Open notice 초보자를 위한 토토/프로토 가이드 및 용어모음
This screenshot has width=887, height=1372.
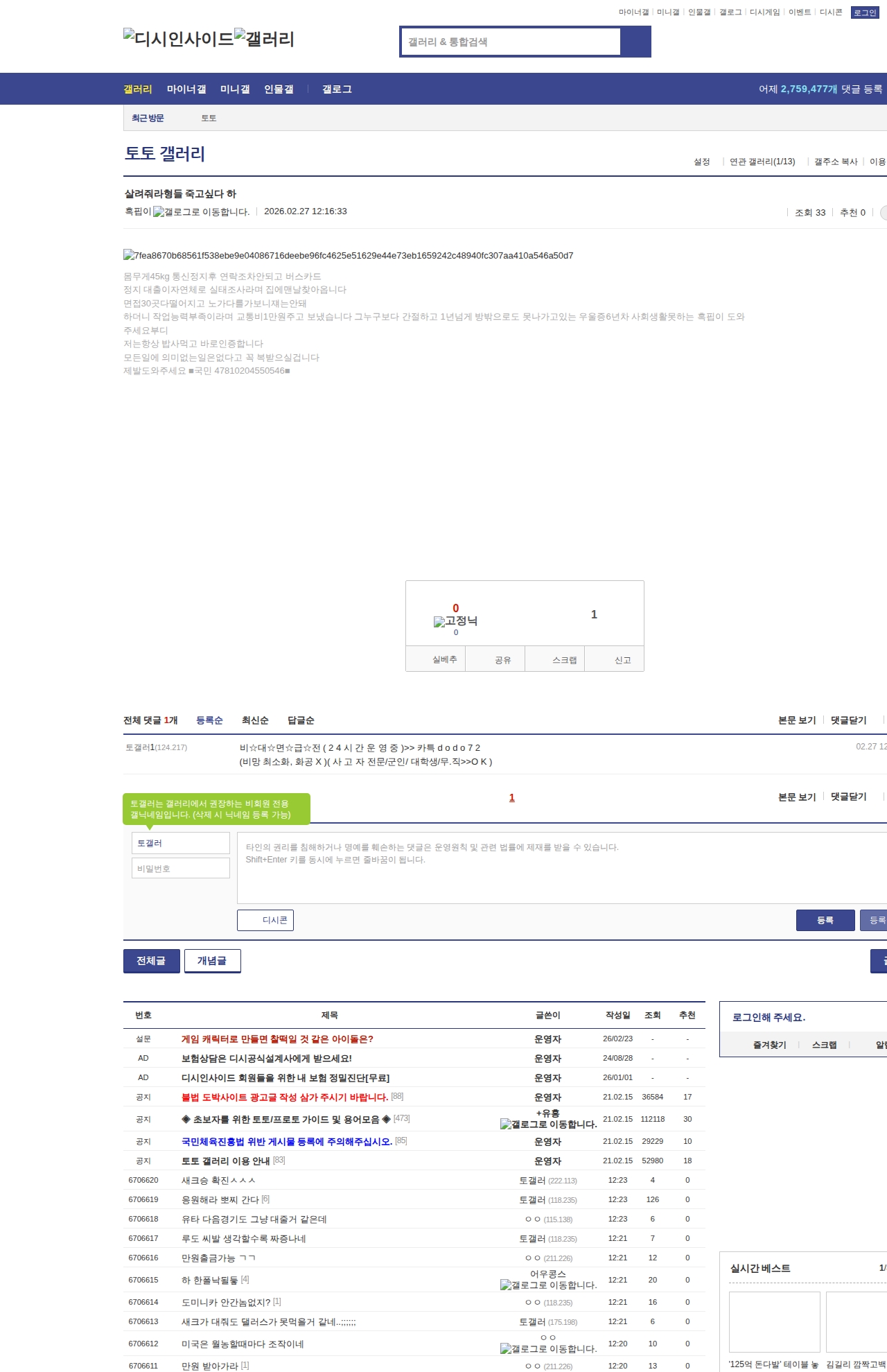[286, 1119]
